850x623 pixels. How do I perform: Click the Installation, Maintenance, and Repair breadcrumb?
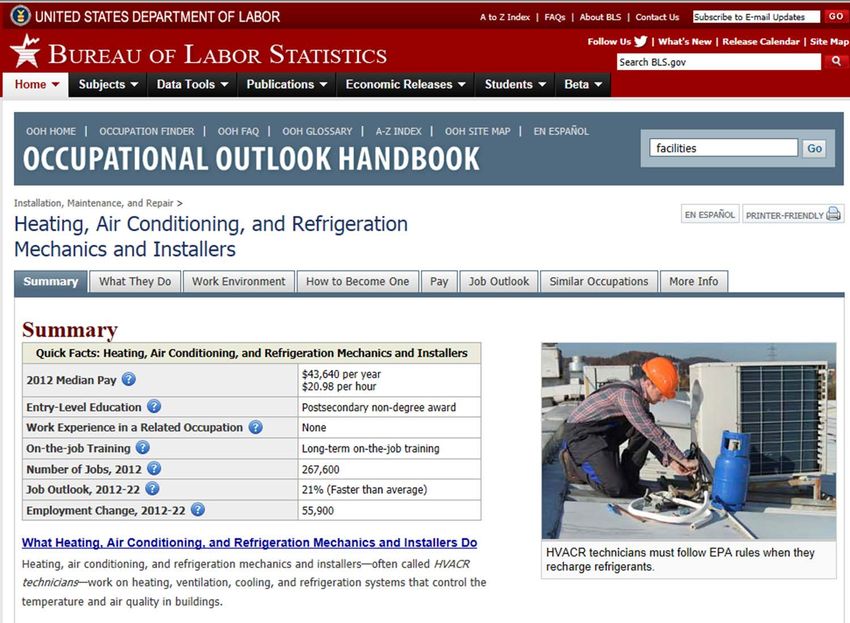pos(93,203)
